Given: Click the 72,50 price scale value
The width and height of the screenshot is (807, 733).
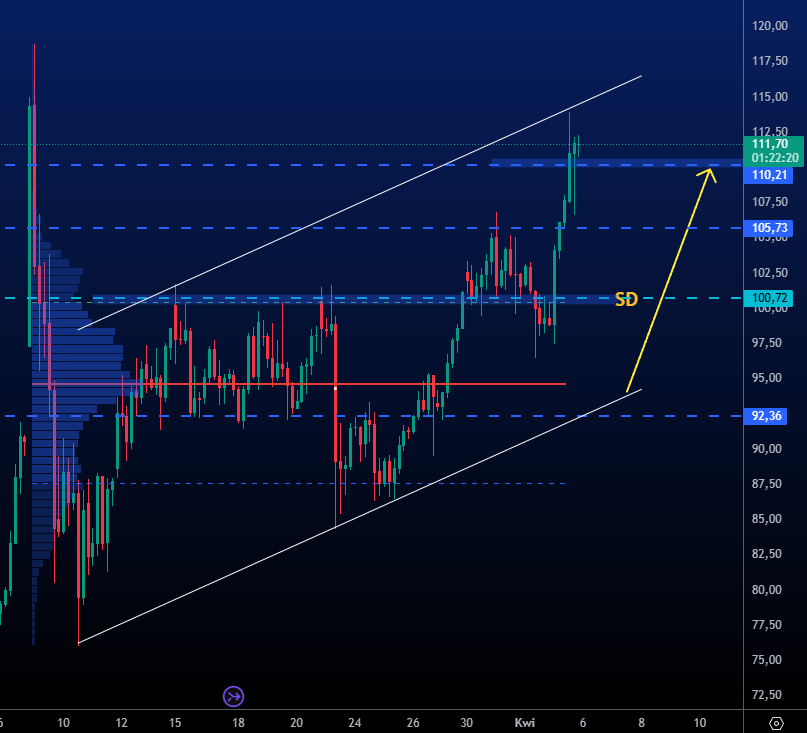Looking at the screenshot, I should click(769, 695).
